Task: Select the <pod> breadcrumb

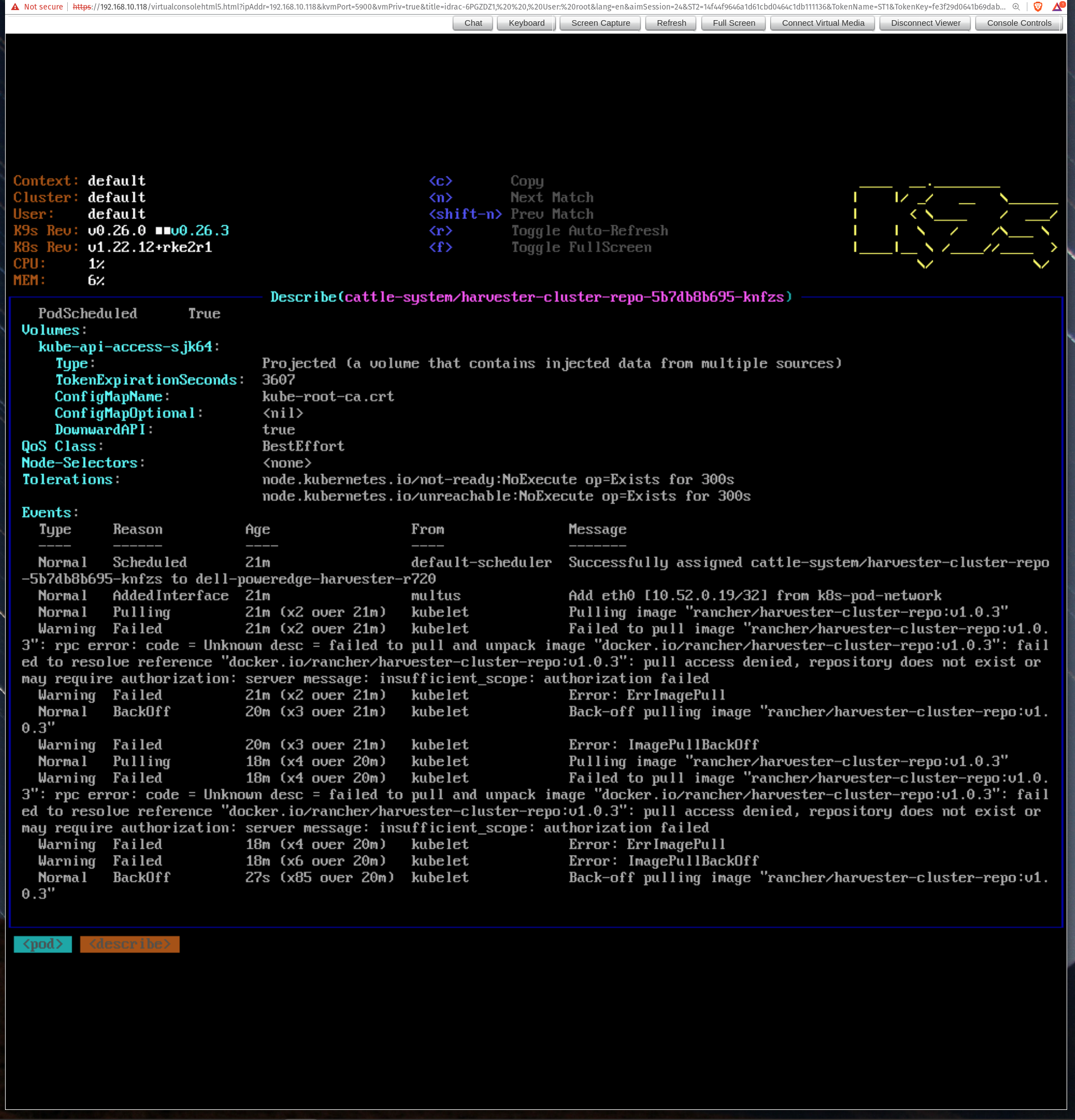Action: [42, 944]
